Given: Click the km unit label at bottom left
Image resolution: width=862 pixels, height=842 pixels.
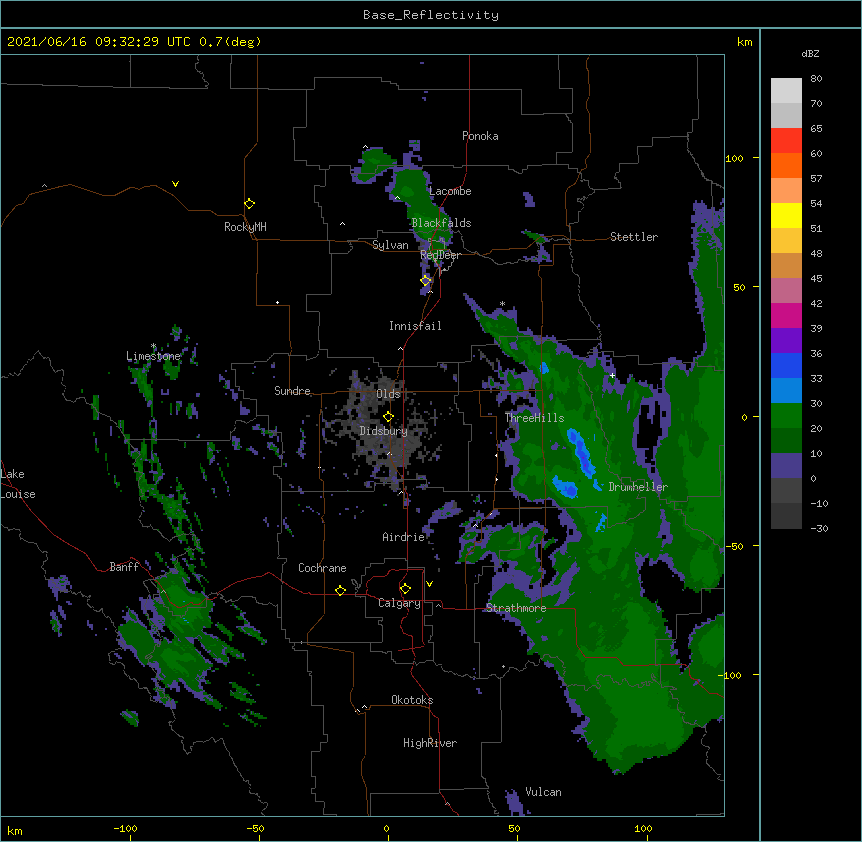Looking at the screenshot, I should (x=15, y=831).
